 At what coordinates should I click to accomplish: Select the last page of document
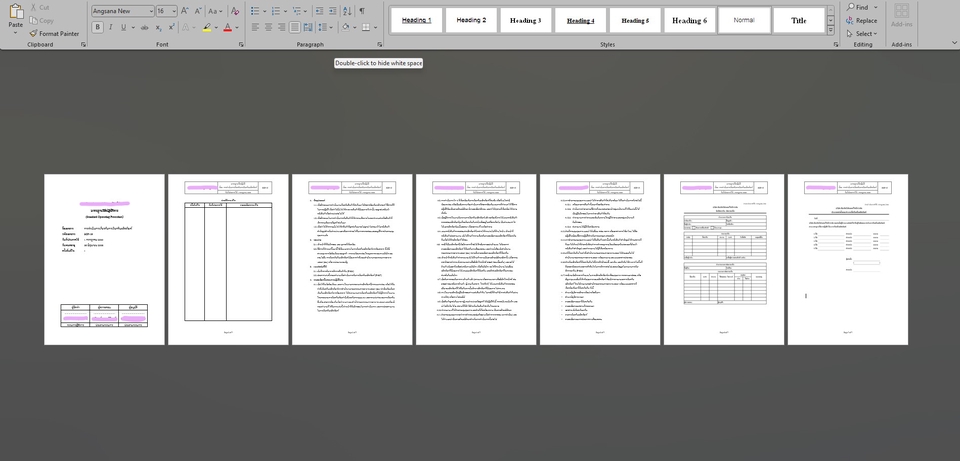(848, 259)
